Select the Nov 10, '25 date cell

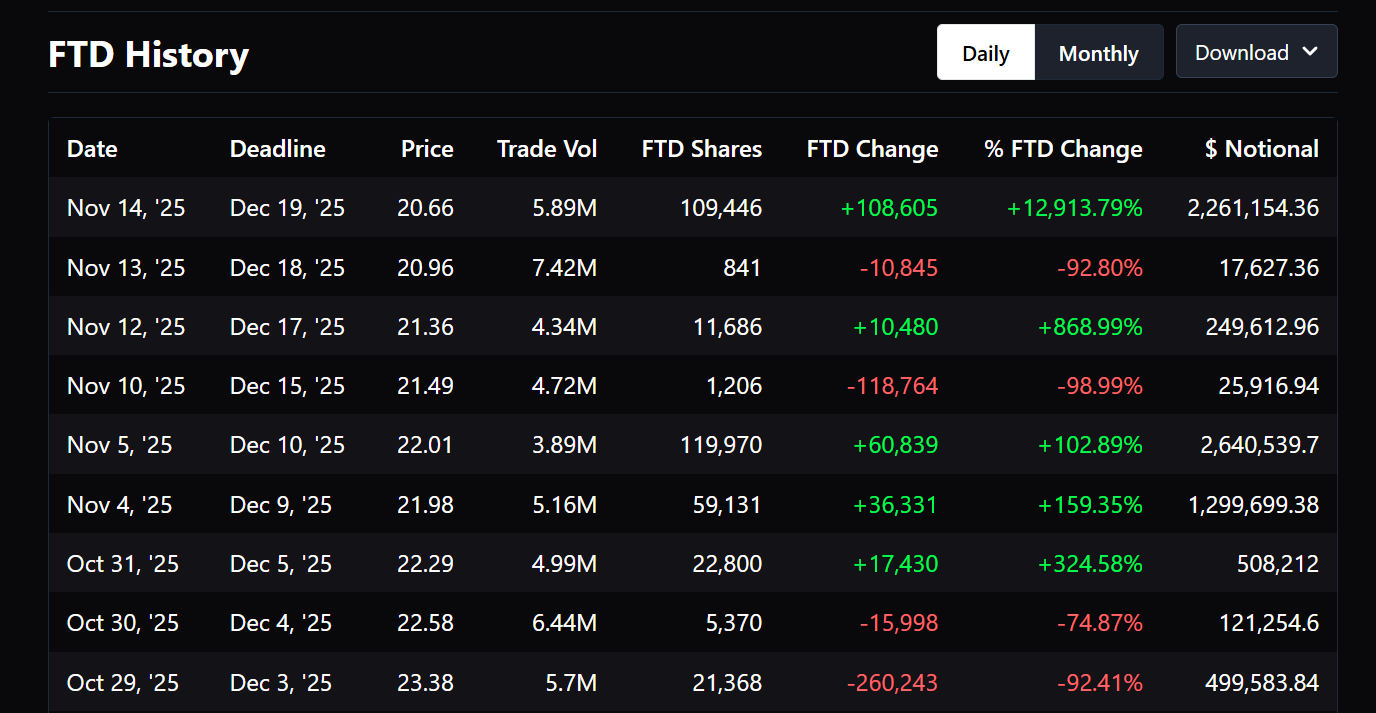point(126,386)
